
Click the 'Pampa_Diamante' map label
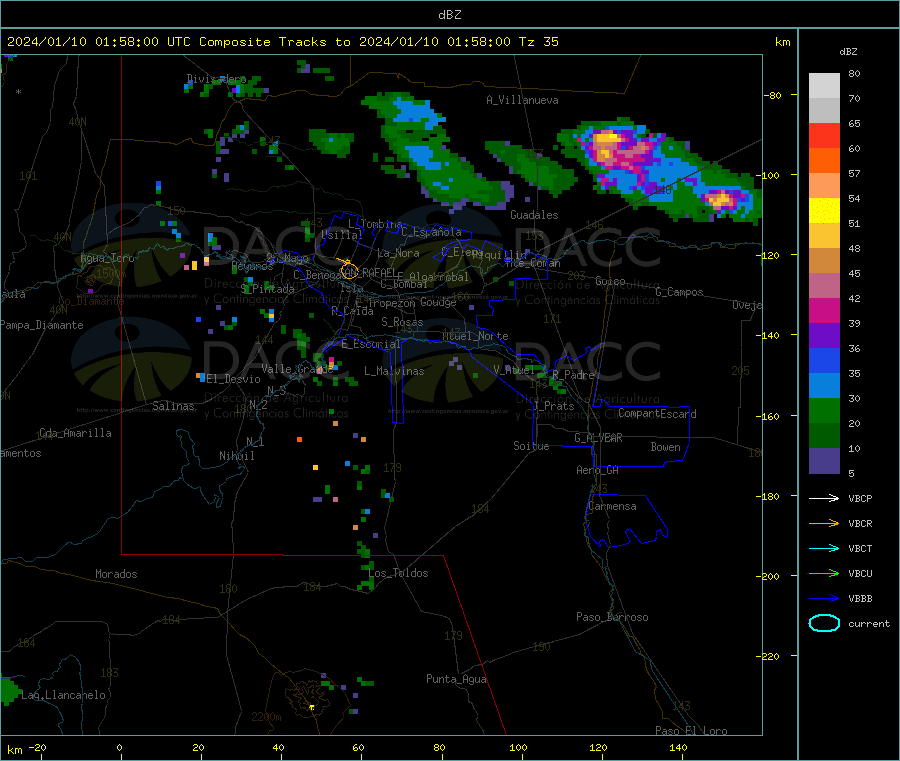(x=42, y=325)
